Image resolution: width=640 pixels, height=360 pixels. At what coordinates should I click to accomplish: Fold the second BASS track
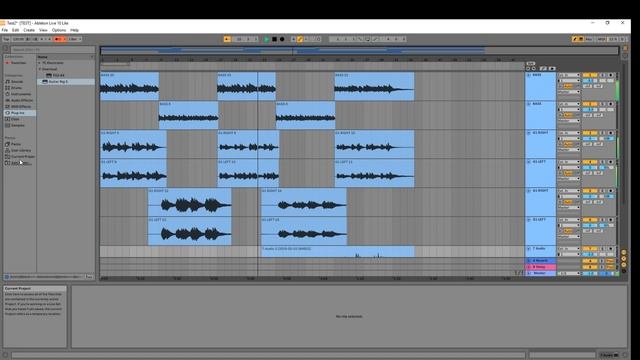[x=529, y=104]
